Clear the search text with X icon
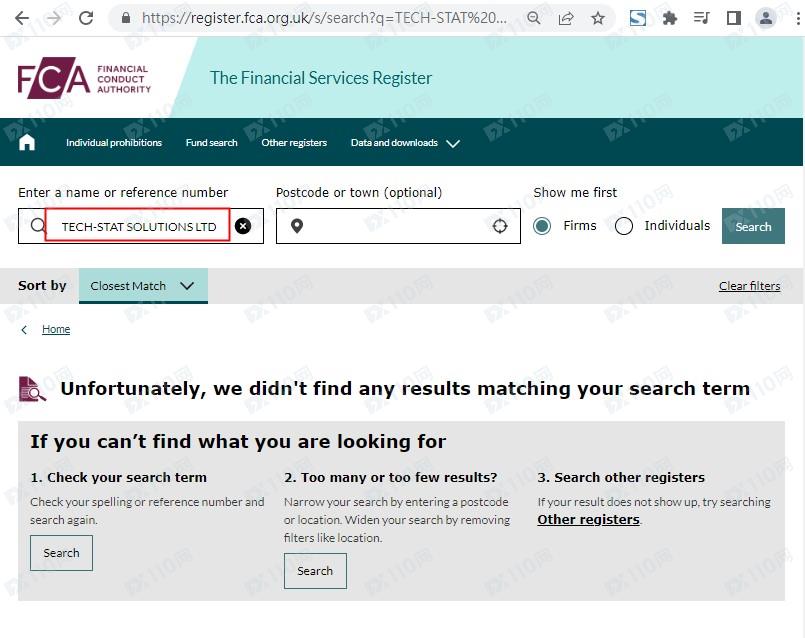Image resolution: width=805 pixels, height=638 pixels. coord(243,226)
